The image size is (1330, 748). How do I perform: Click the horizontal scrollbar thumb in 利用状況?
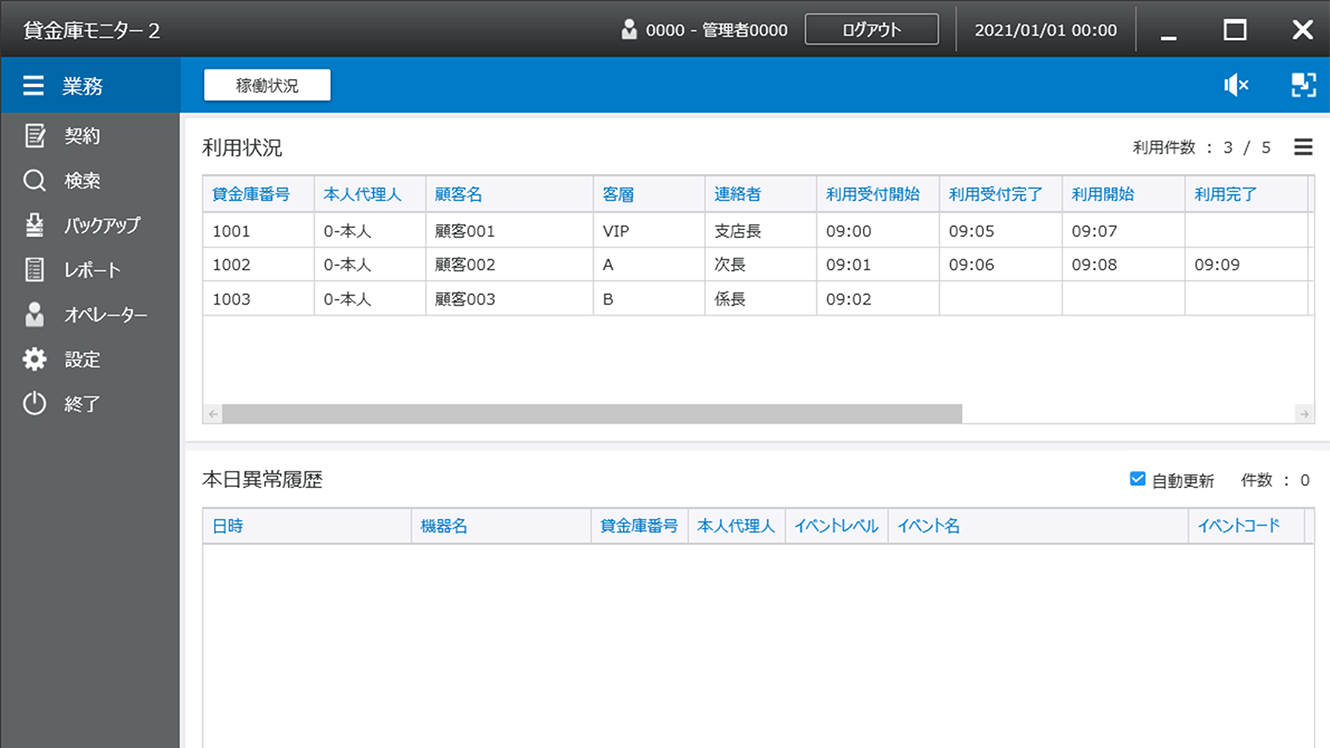(592, 413)
